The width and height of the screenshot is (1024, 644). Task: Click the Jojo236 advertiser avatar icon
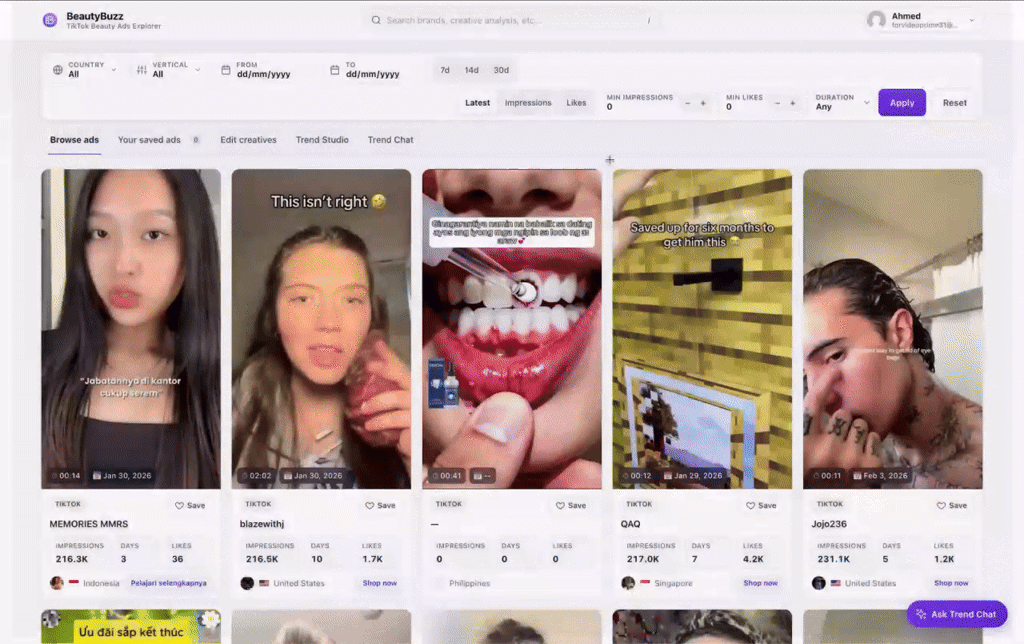pos(819,583)
